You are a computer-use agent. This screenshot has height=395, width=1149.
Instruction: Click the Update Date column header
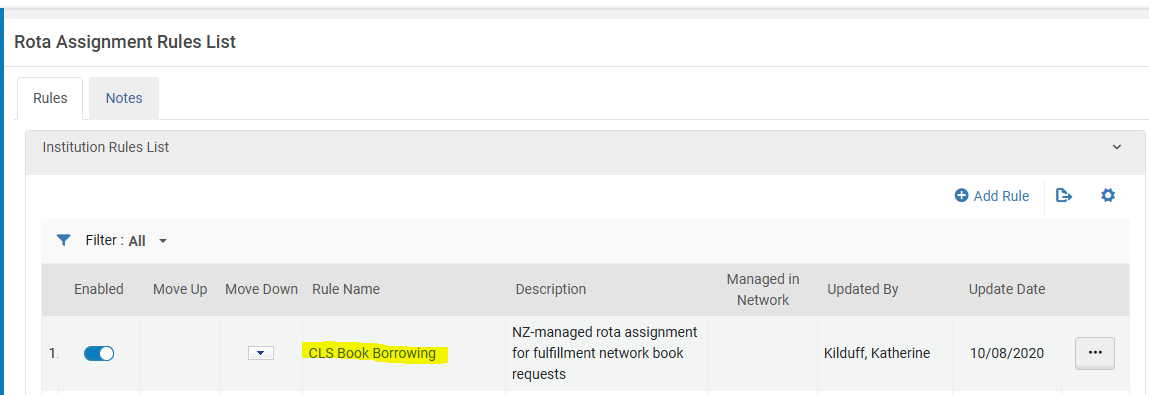(1007, 289)
